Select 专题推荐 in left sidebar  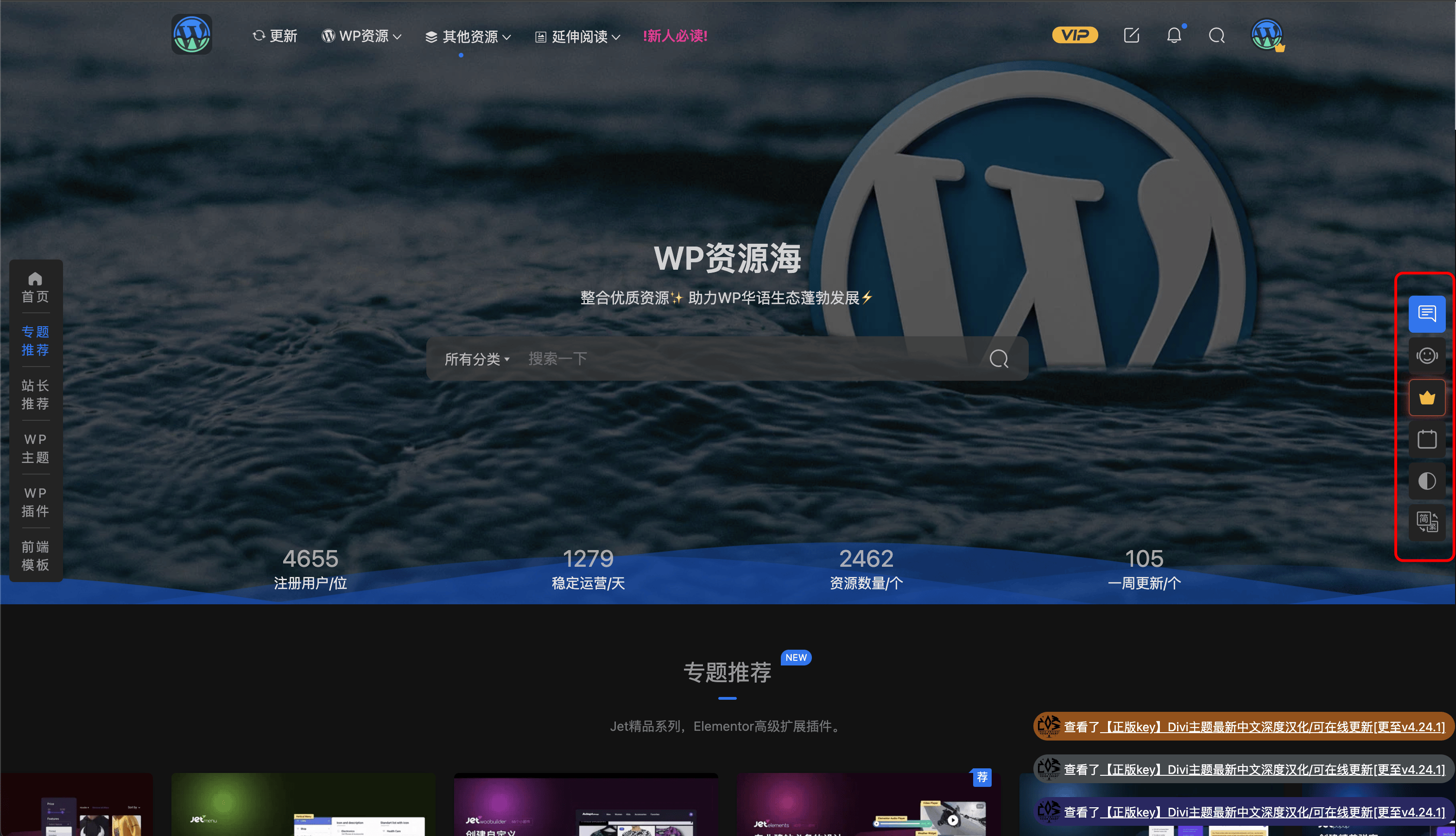click(35, 341)
